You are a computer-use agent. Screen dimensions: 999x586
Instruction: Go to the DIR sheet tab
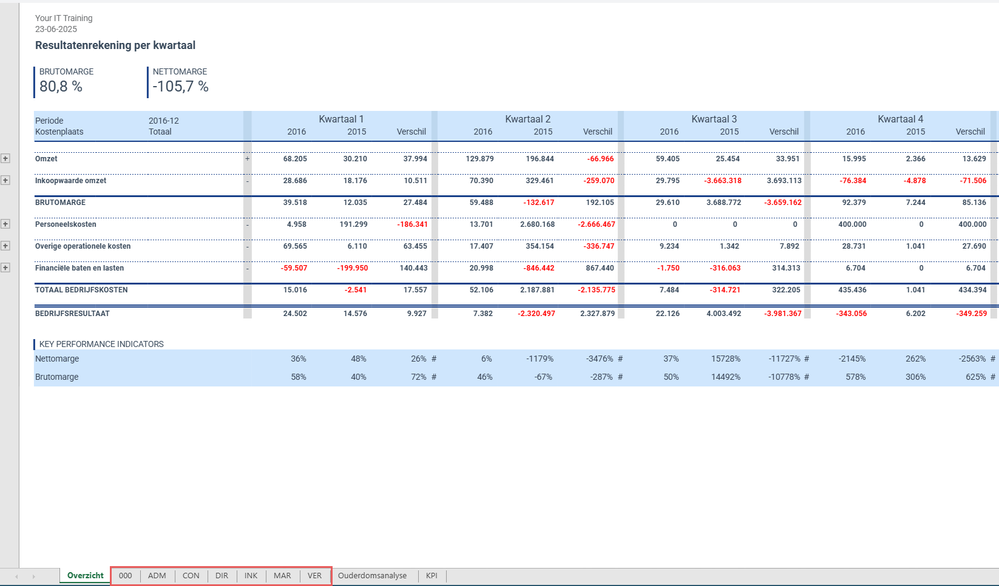click(222, 575)
